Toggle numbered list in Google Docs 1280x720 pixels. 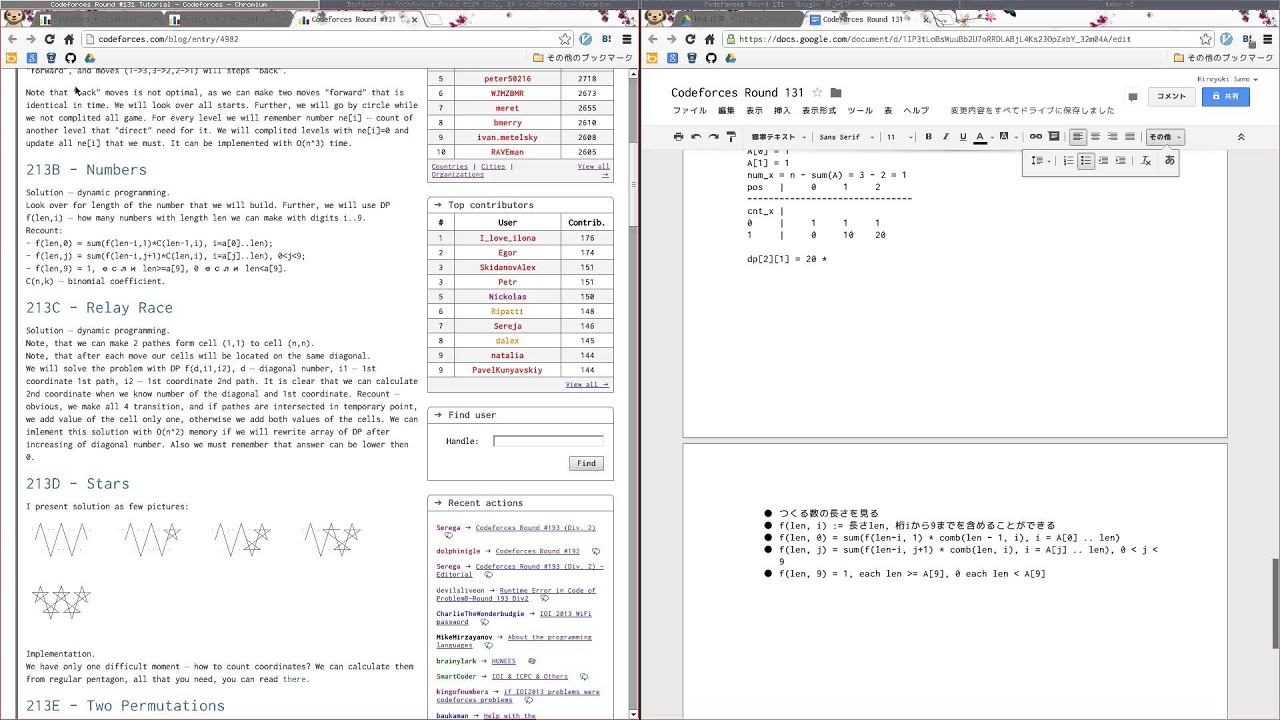[x=1068, y=161]
